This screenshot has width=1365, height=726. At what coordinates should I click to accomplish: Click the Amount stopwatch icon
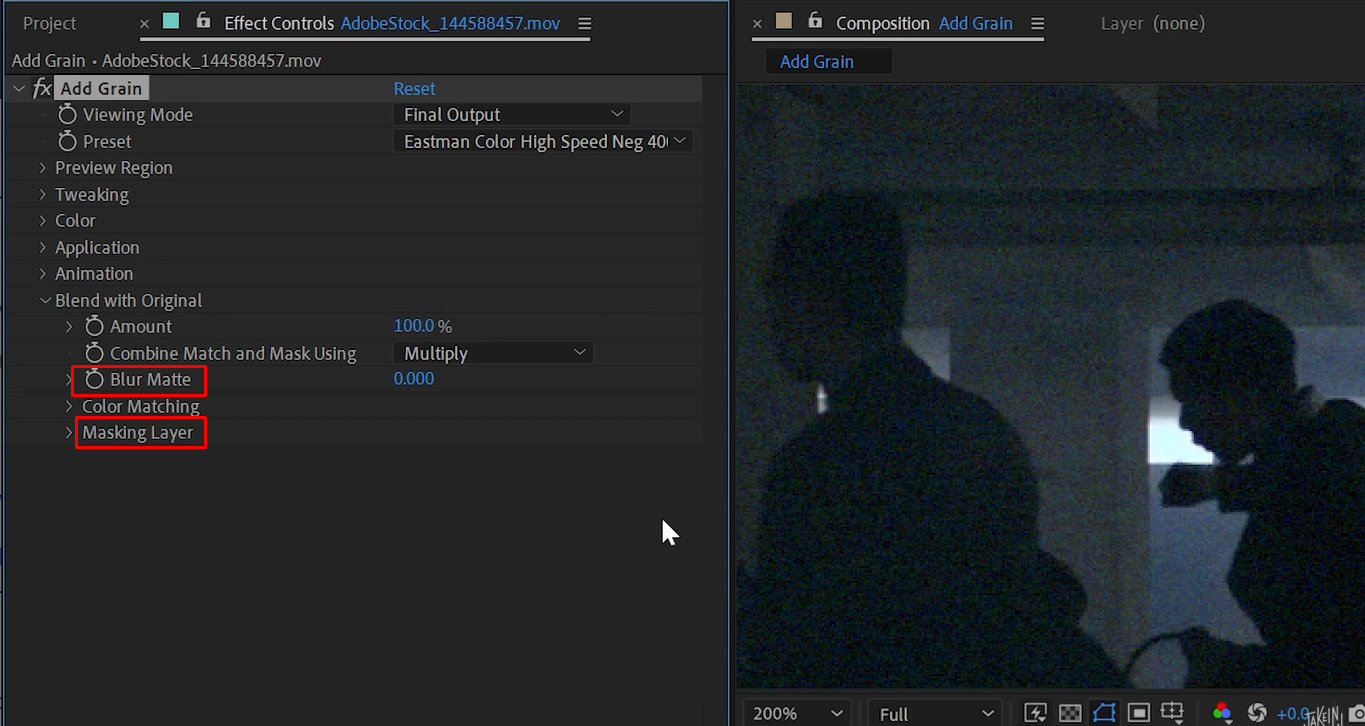pyautogui.click(x=94, y=326)
